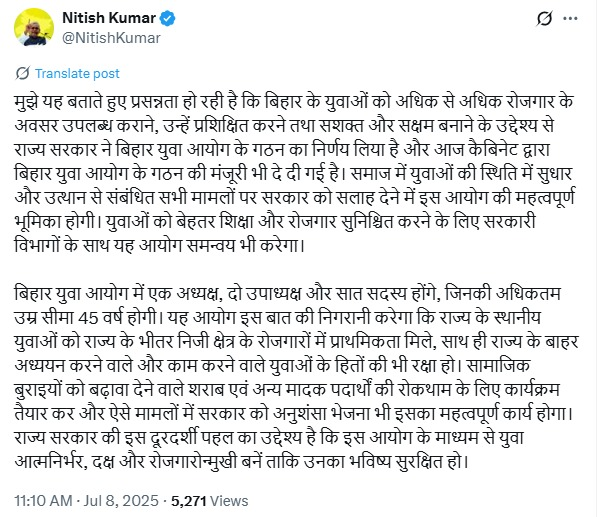Click the blue verified badge

pyautogui.click(x=168, y=18)
